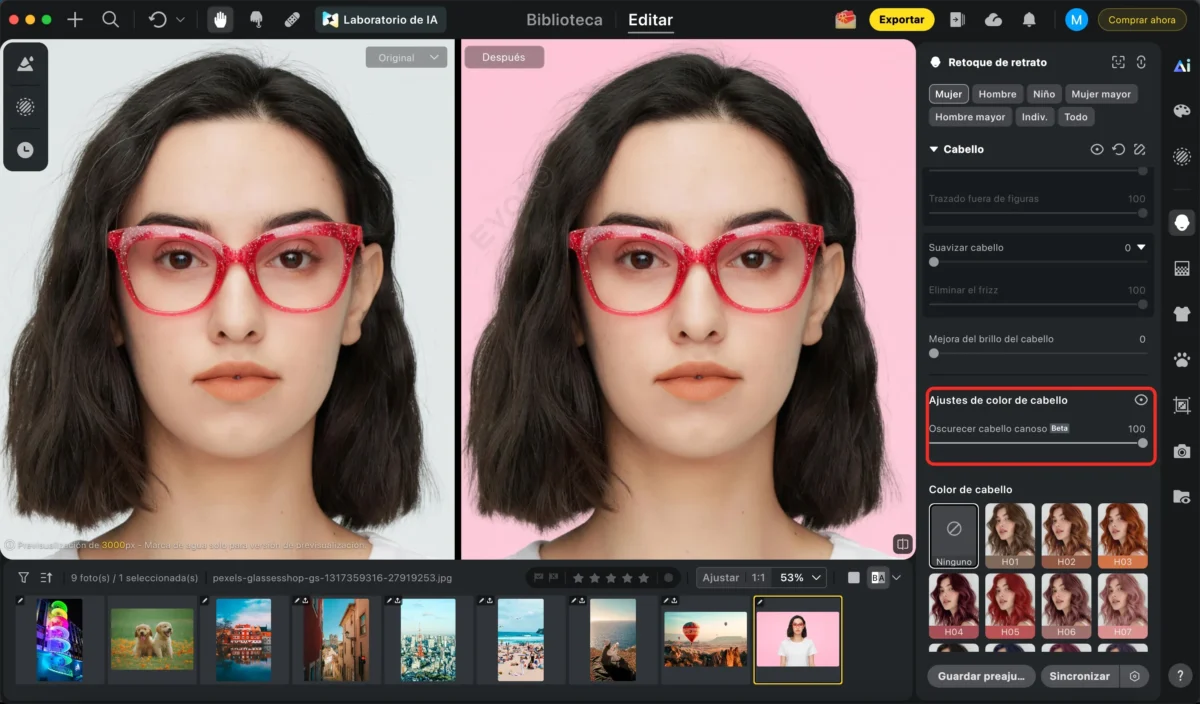
Task: Select the bandage healing tool
Action: (x=292, y=20)
